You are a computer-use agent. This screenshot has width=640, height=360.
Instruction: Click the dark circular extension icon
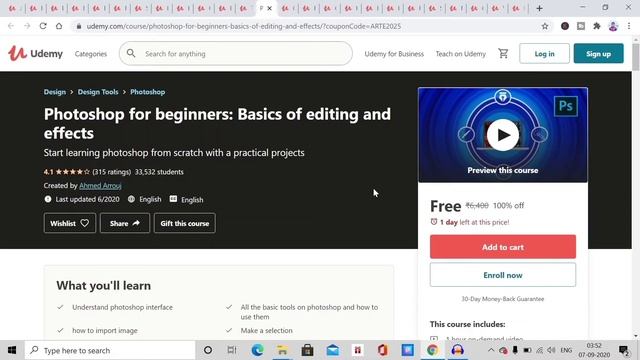[565, 26]
